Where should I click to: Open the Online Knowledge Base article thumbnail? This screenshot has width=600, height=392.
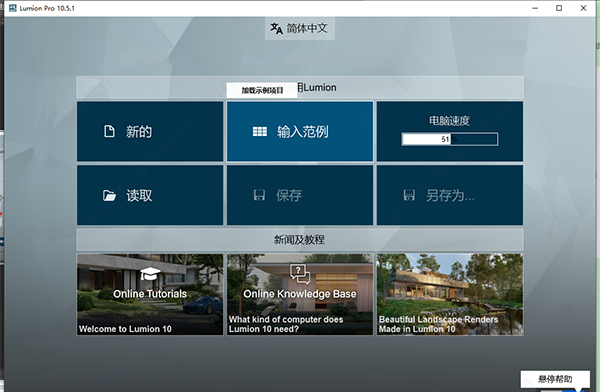coord(300,294)
